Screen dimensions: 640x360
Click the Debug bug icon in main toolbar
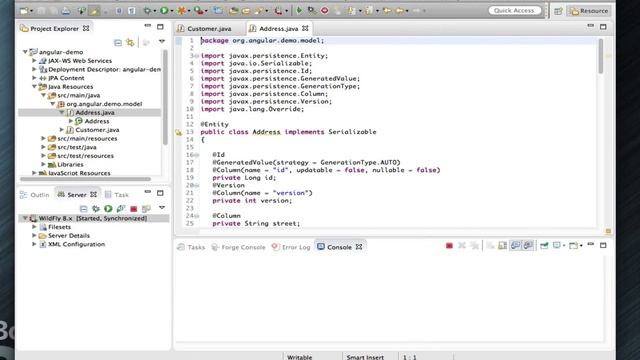coord(147,11)
